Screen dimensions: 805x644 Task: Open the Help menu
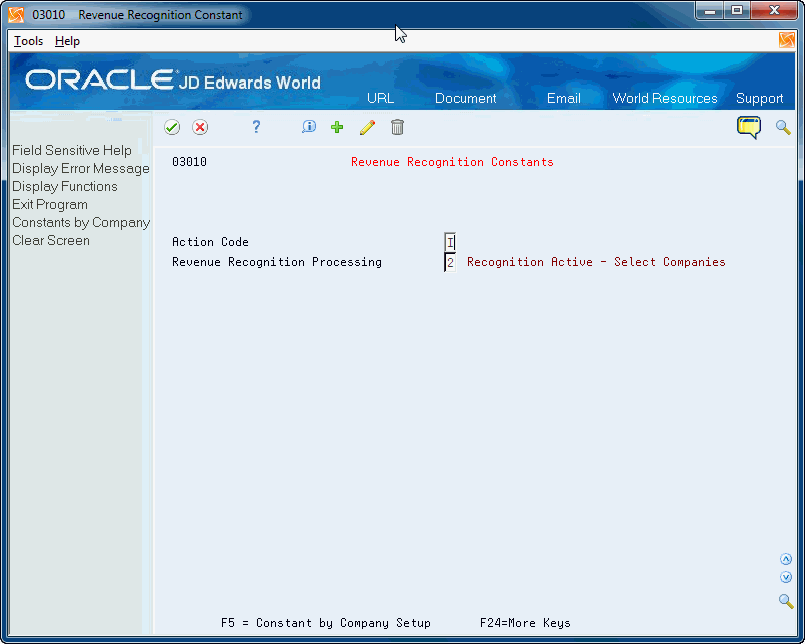pyautogui.click(x=67, y=41)
